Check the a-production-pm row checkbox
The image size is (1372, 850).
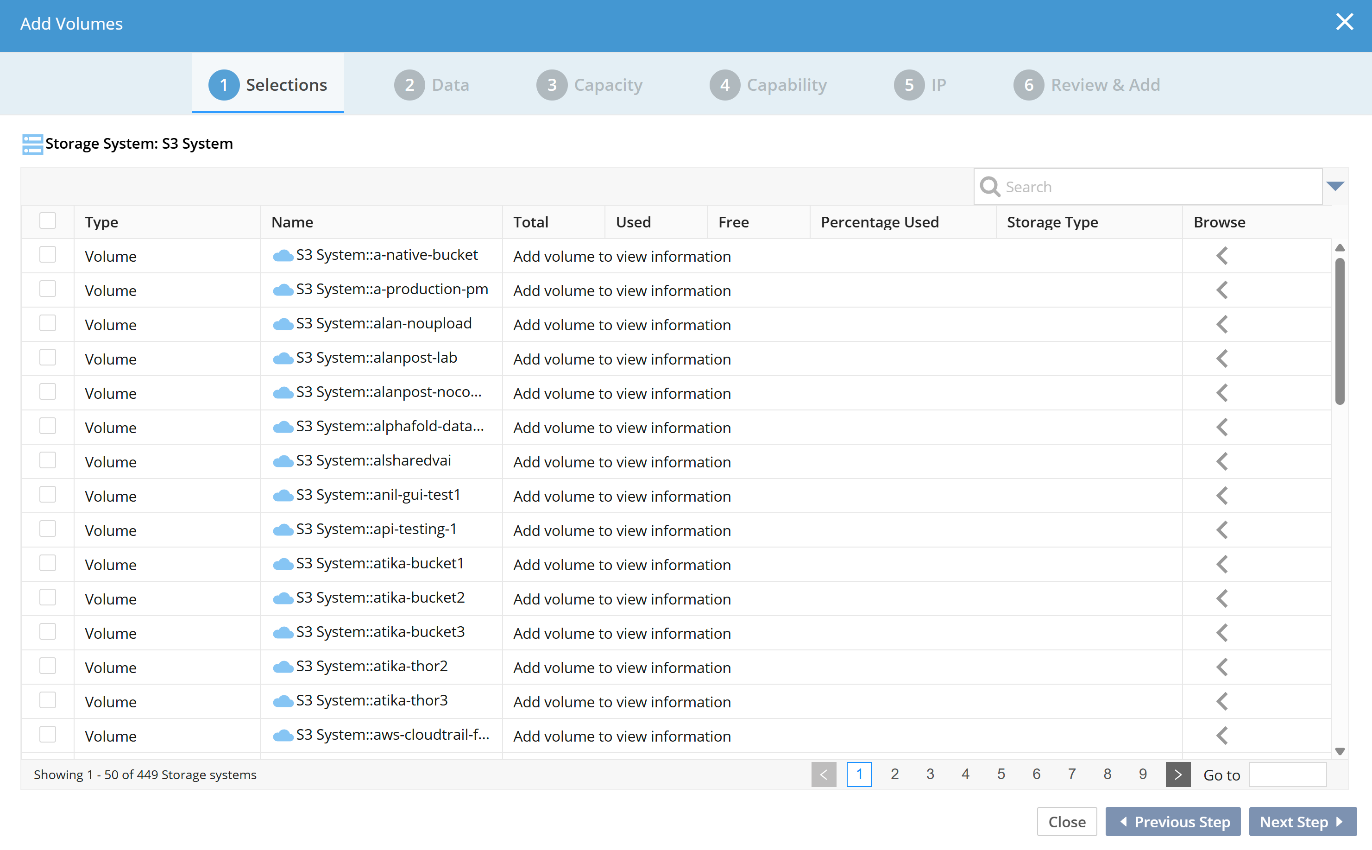coord(47,289)
